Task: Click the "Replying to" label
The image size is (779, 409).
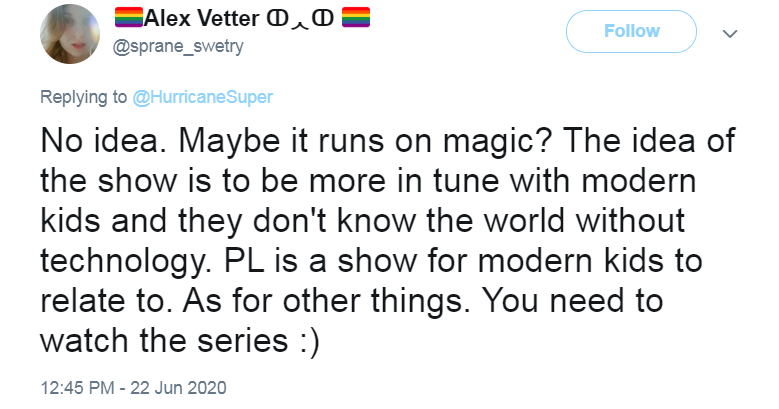Action: pyautogui.click(x=83, y=97)
